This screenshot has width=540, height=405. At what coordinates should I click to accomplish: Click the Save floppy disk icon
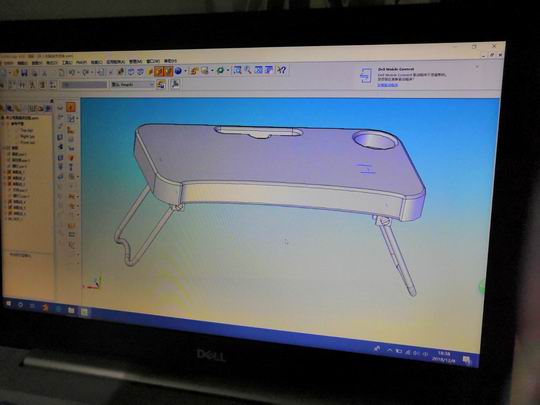pyautogui.click(x=24, y=73)
